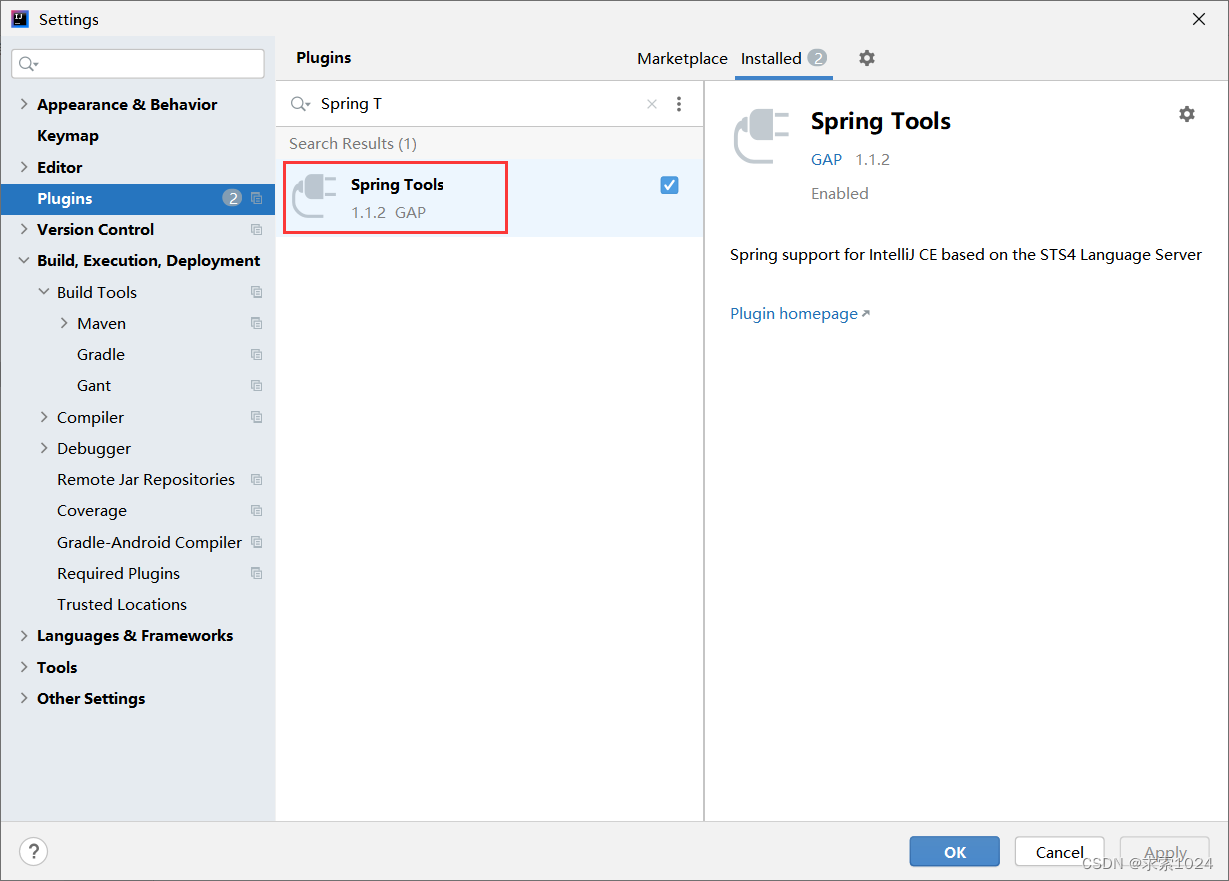Click project-level icon beside Coverage
The height and width of the screenshot is (881, 1229).
pyautogui.click(x=257, y=511)
